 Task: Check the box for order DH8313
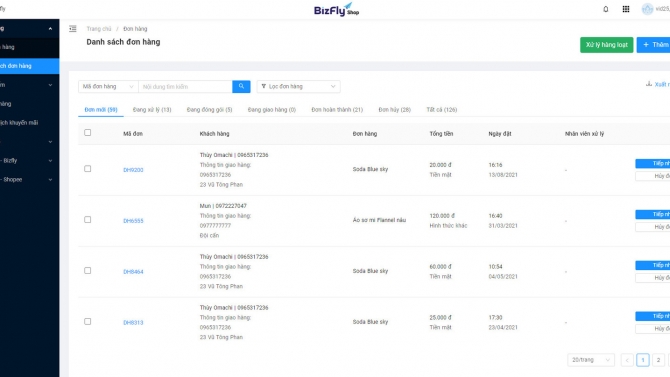tap(88, 321)
